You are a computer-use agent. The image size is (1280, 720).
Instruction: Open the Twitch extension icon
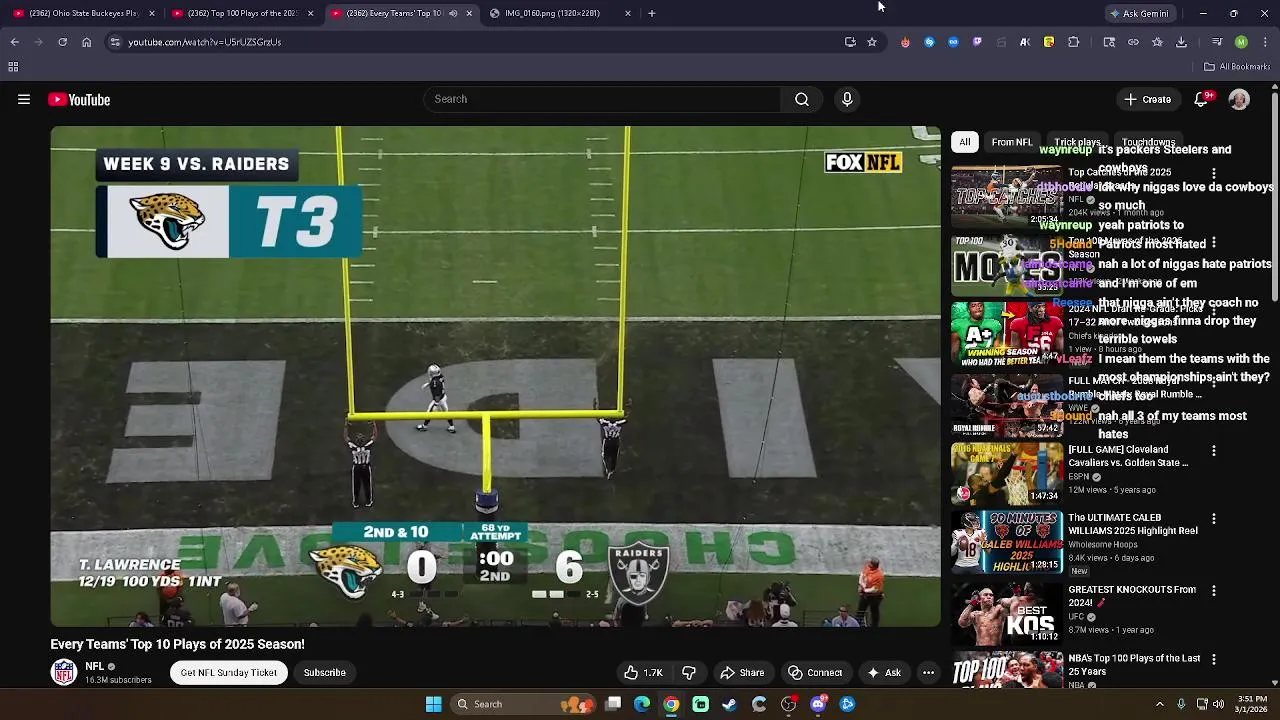(x=977, y=42)
